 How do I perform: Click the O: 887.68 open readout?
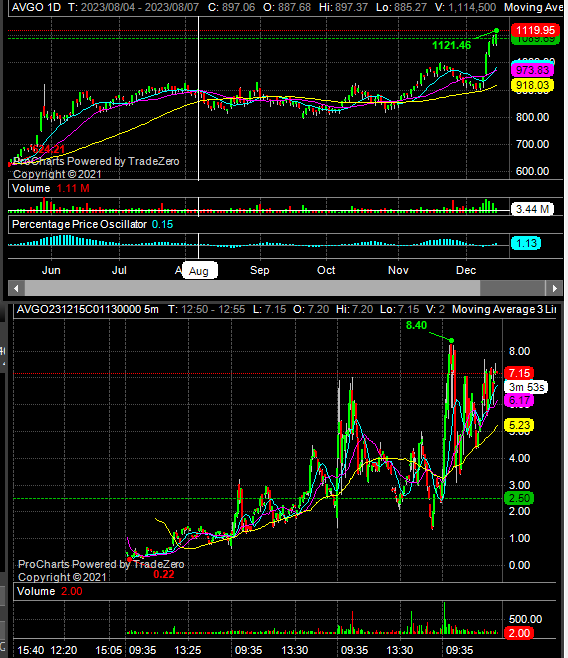[x=287, y=7]
